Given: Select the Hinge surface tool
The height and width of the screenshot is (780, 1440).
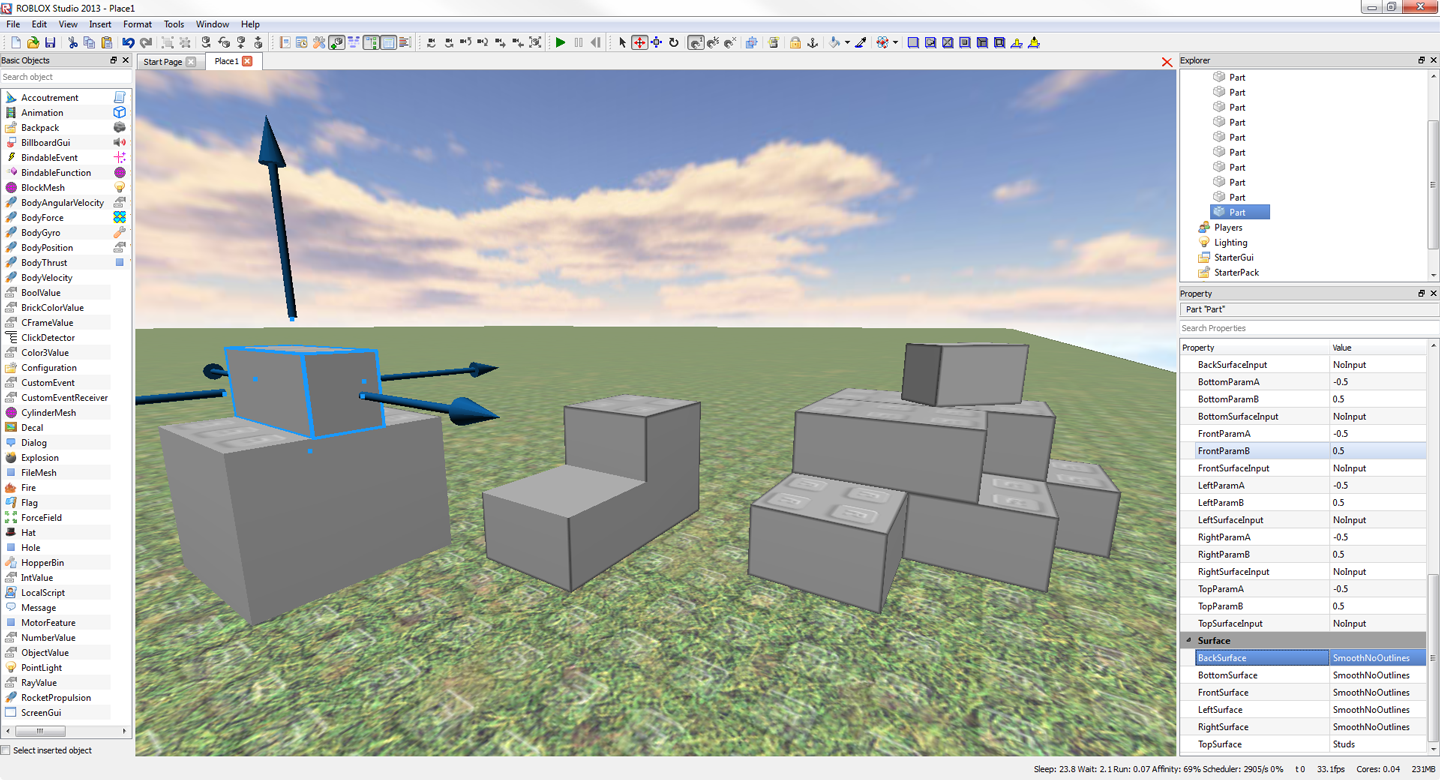Looking at the screenshot, I should [x=1017, y=43].
